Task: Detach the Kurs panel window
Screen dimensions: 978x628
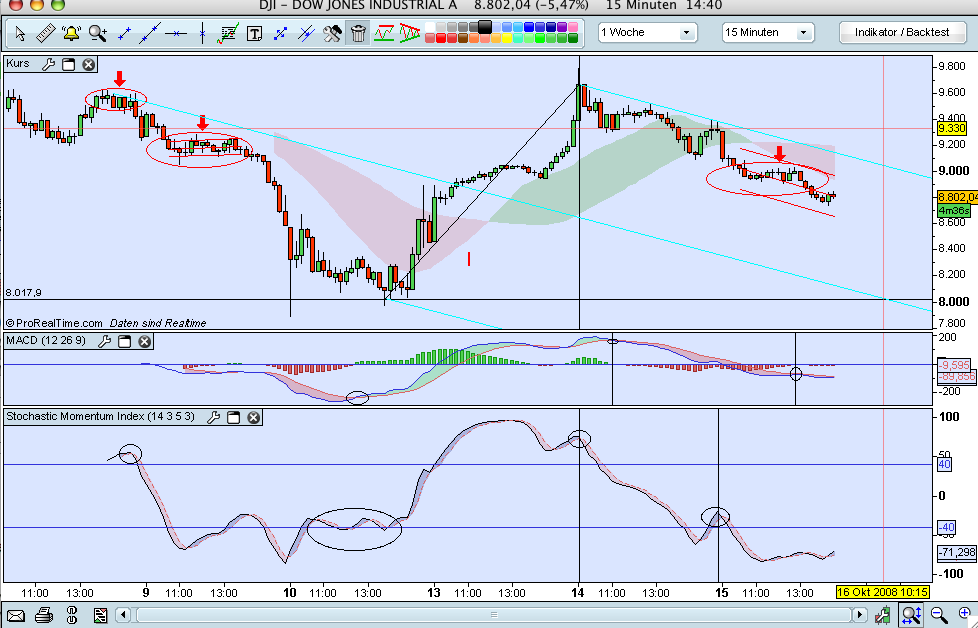Action: pyautogui.click(x=69, y=64)
